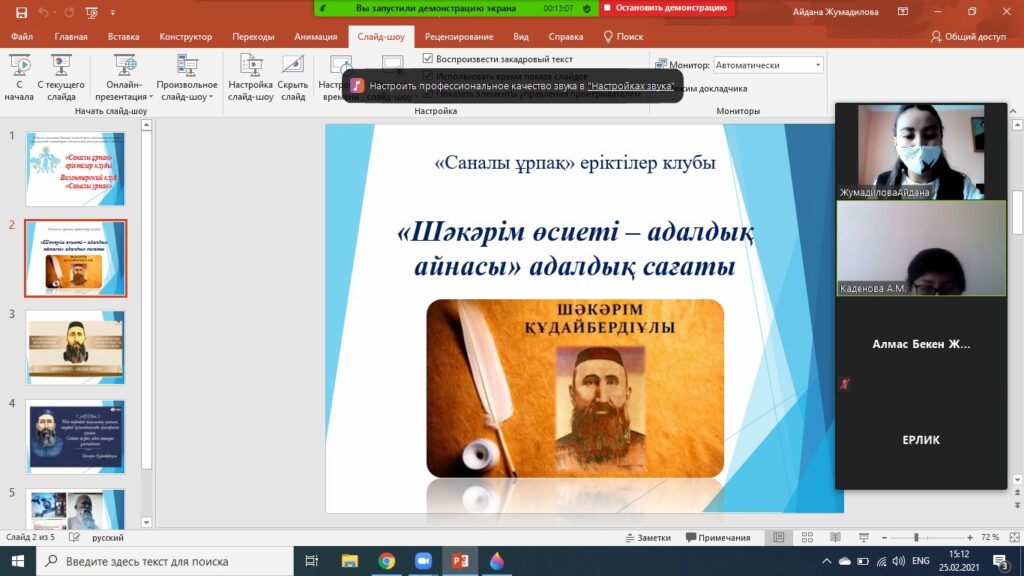This screenshot has height=576, width=1024.
Task: Start slideshow from beginning (С начала)
Action: pos(20,78)
